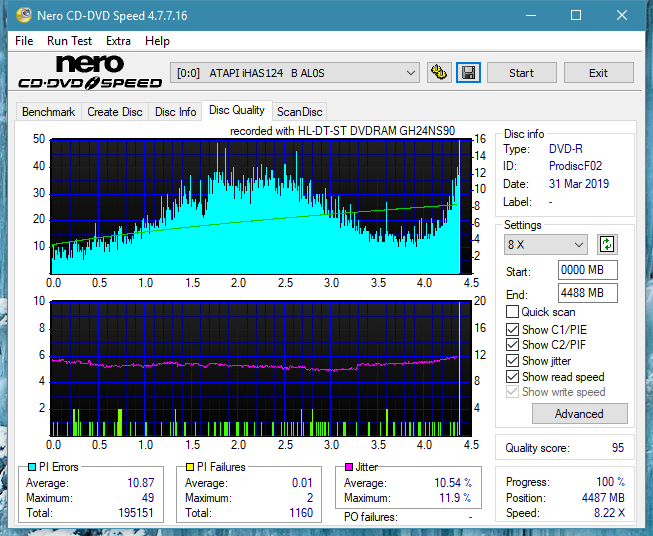Open the drive selection dropdown ATAPI iHAS124
This screenshot has width=653, height=536.
(x=295, y=73)
